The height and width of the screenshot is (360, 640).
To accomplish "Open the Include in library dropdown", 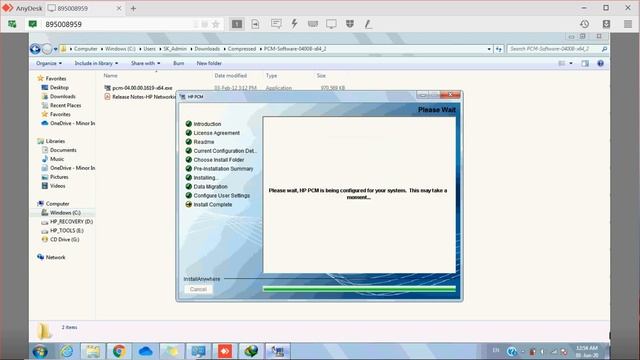I will coord(96,63).
